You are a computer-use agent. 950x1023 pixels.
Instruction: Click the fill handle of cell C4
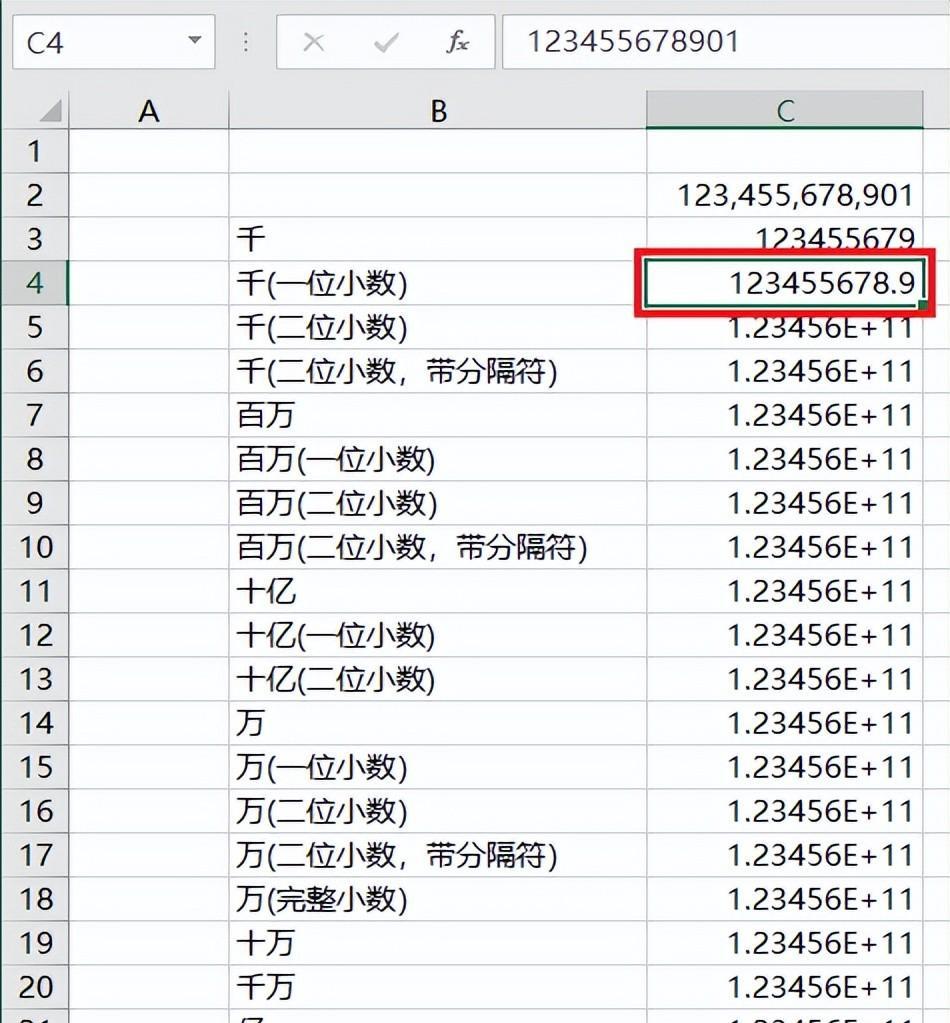923,305
